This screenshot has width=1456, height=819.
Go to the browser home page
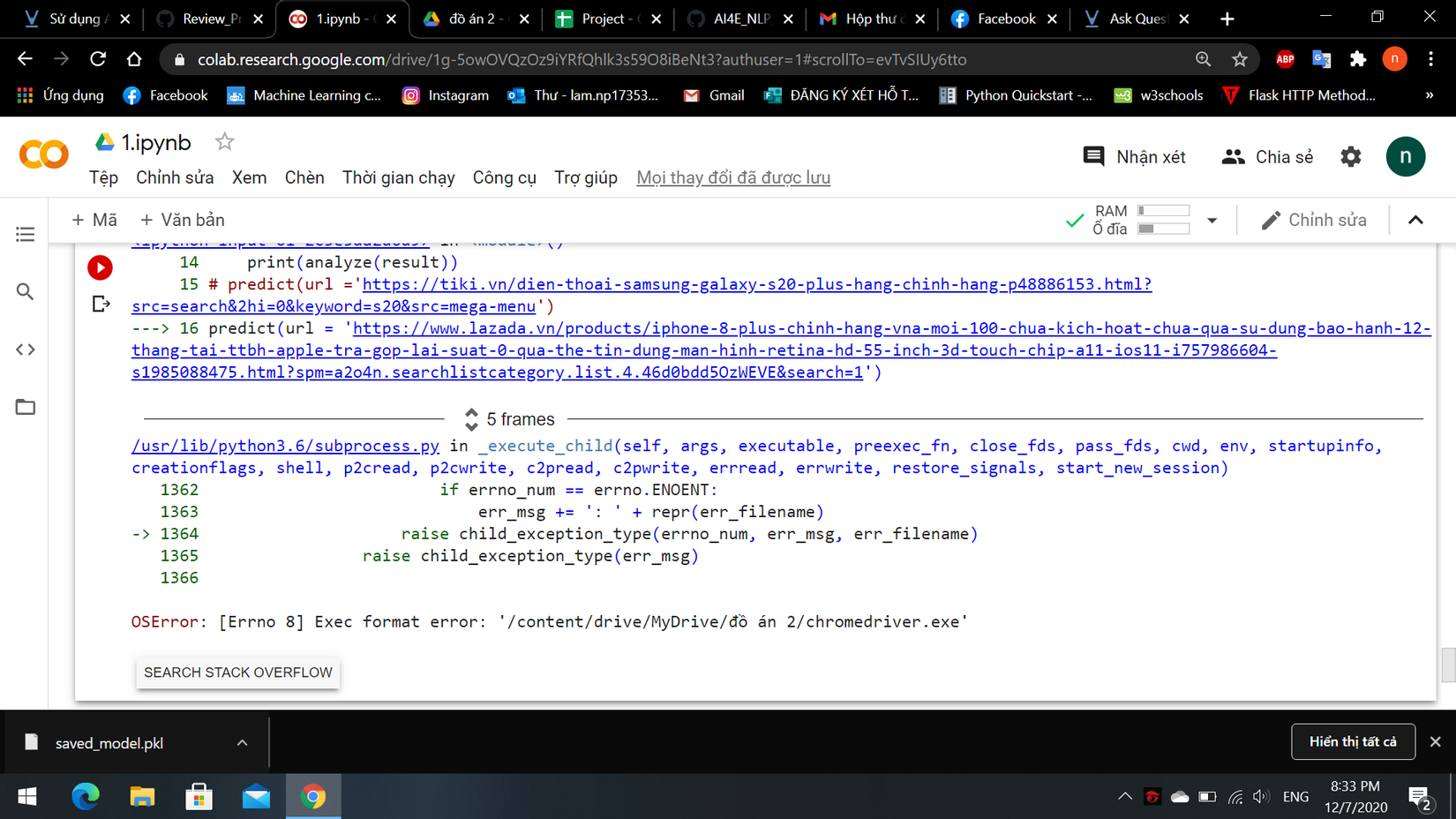[x=134, y=59]
